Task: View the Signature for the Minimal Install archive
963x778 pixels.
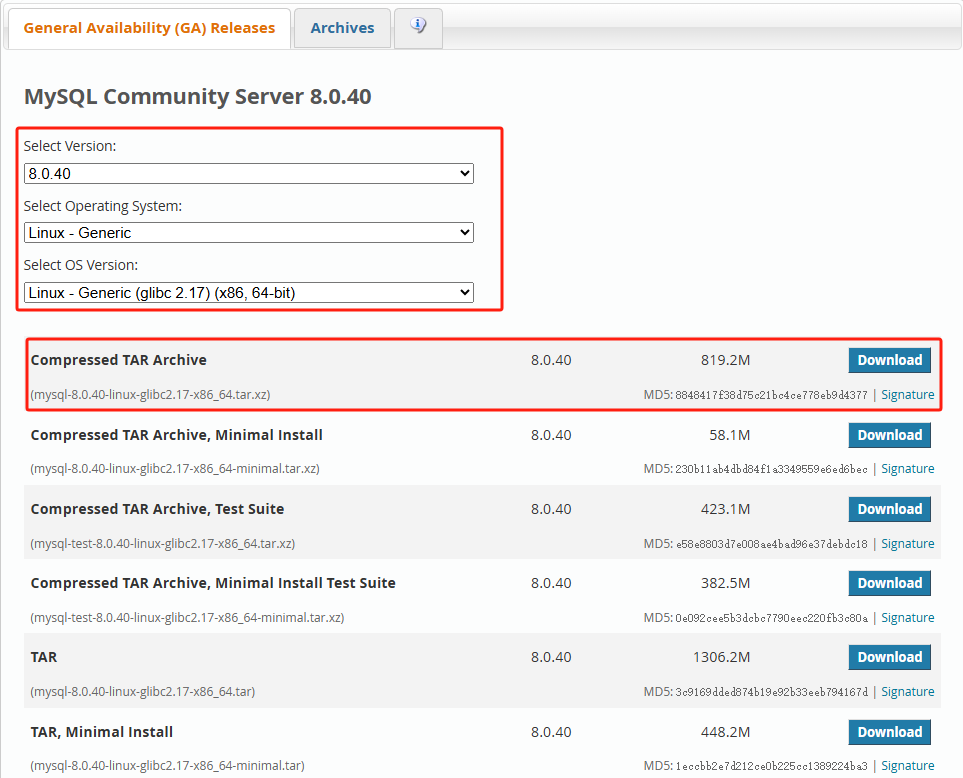Action: click(x=907, y=468)
